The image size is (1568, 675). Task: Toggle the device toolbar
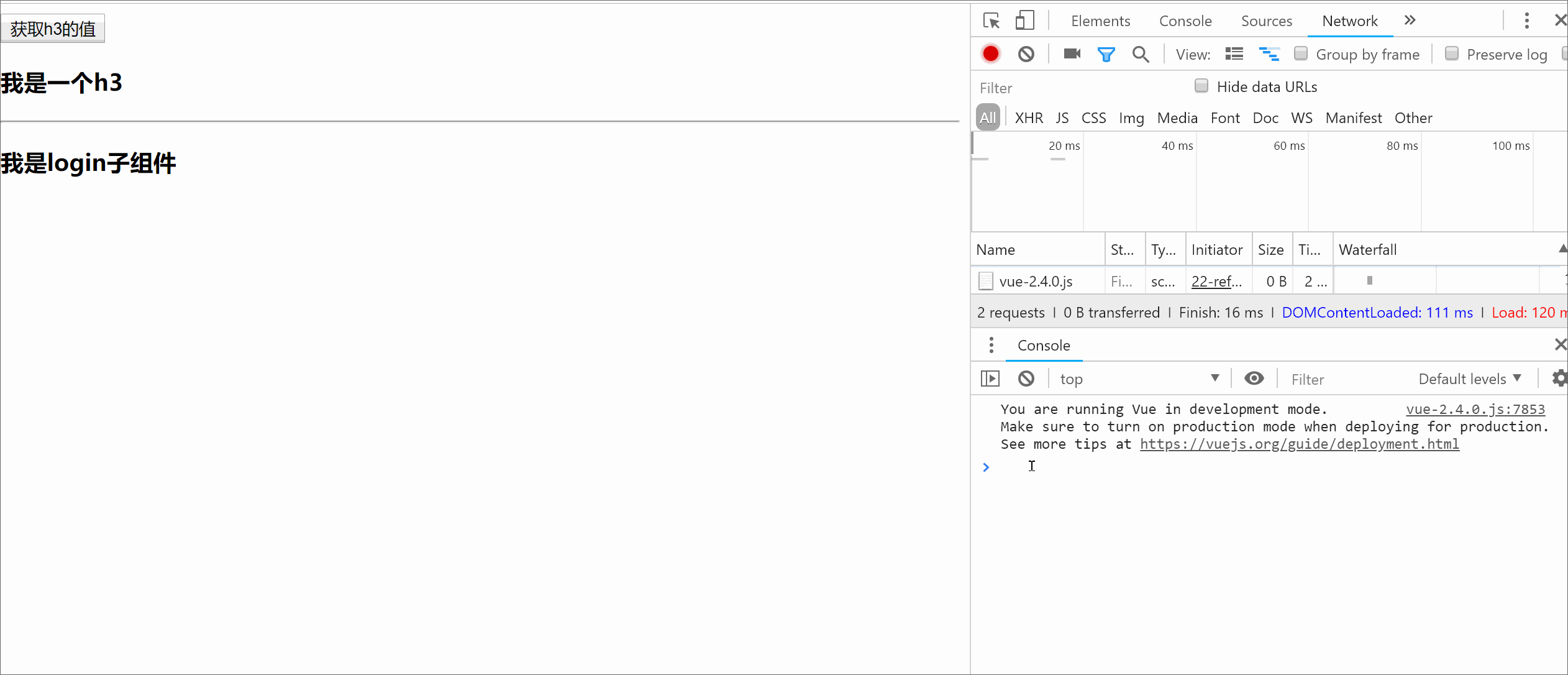pos(1024,21)
